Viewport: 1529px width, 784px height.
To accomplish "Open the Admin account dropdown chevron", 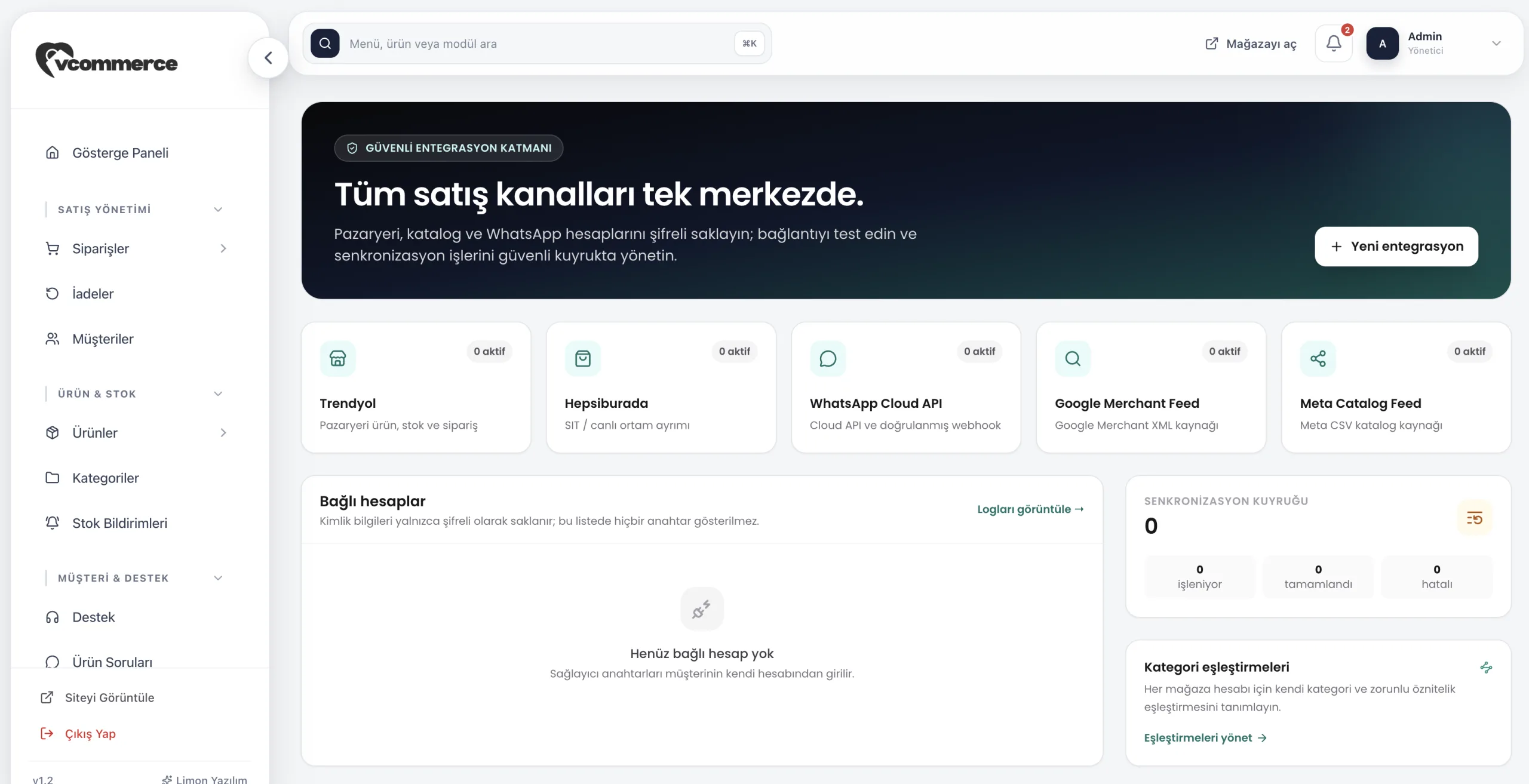I will [1496, 43].
